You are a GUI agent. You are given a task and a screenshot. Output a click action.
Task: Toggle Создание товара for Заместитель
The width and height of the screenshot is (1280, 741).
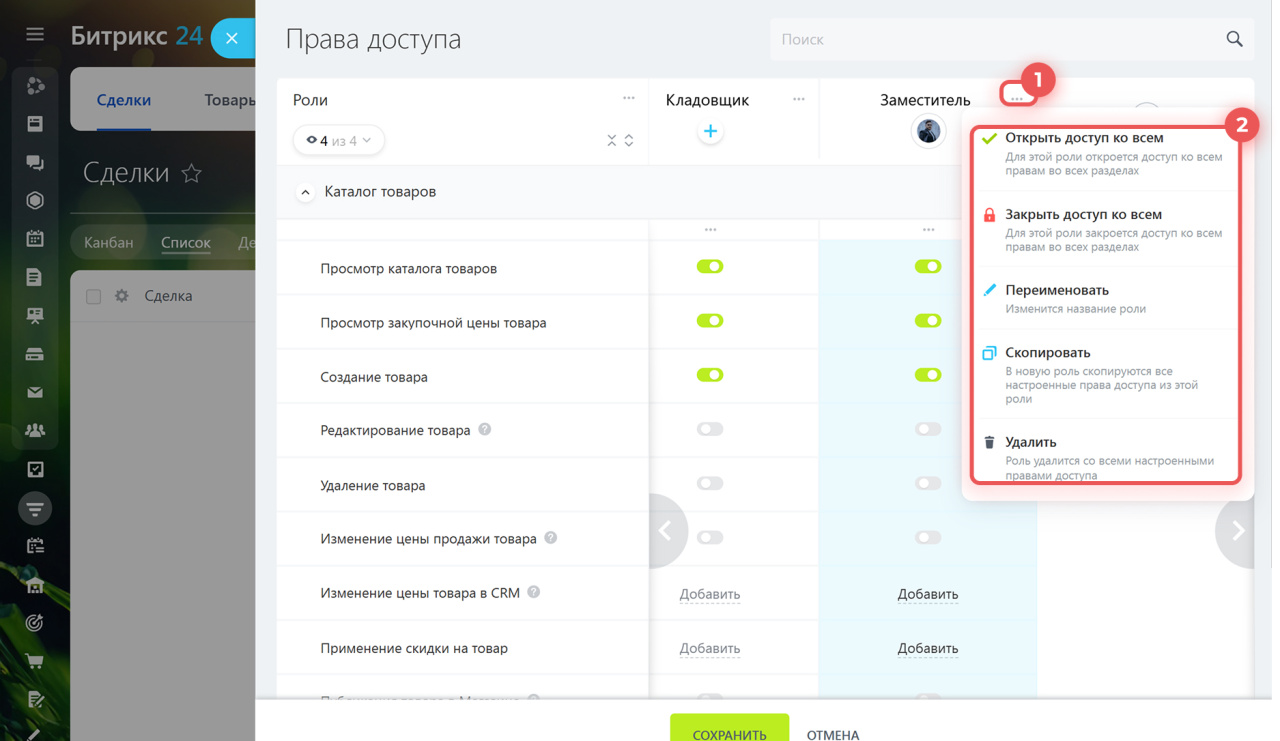[928, 375]
